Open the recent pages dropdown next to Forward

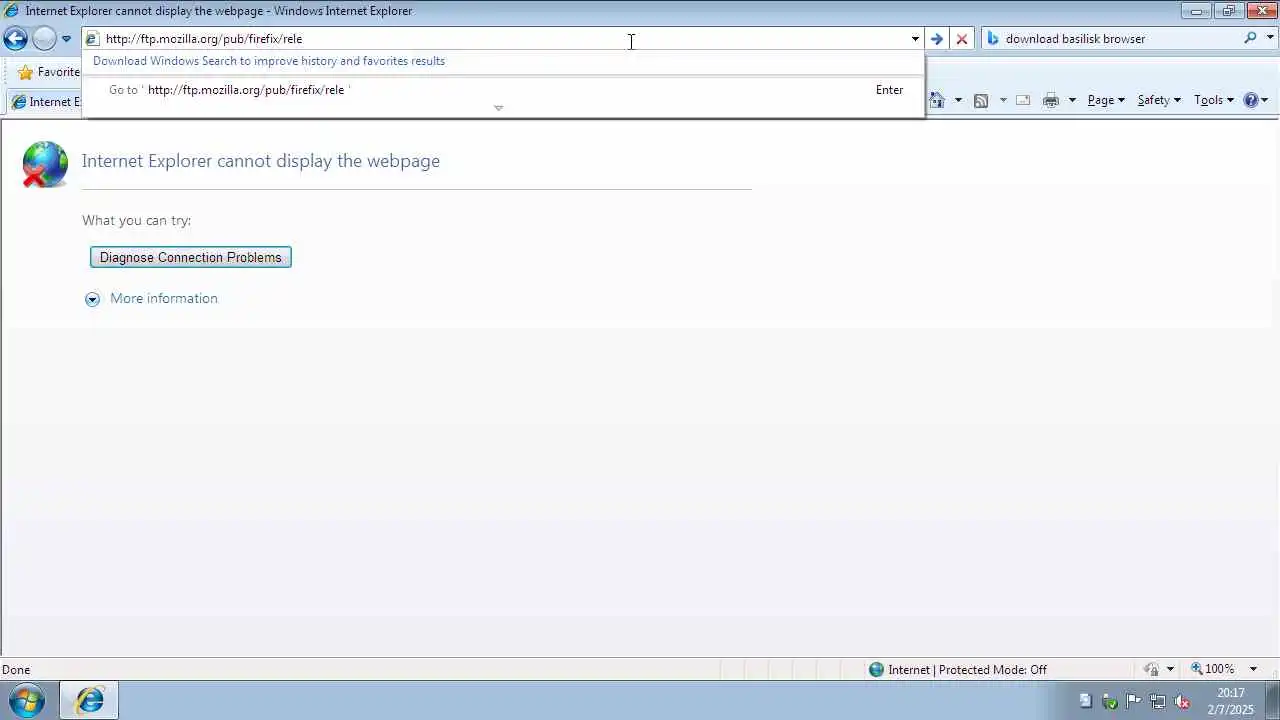click(x=66, y=39)
